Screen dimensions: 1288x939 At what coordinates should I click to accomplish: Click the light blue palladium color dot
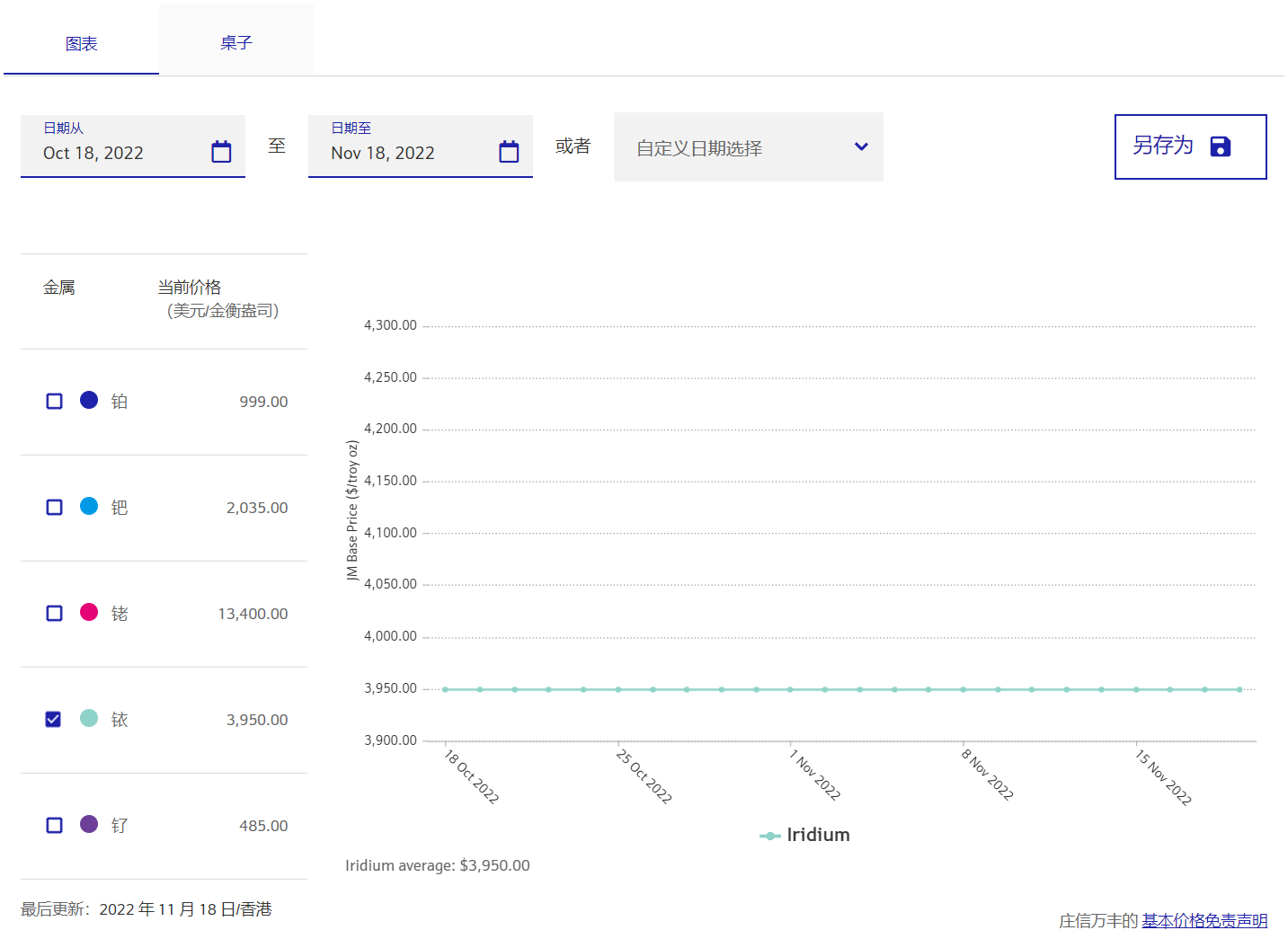(89, 506)
